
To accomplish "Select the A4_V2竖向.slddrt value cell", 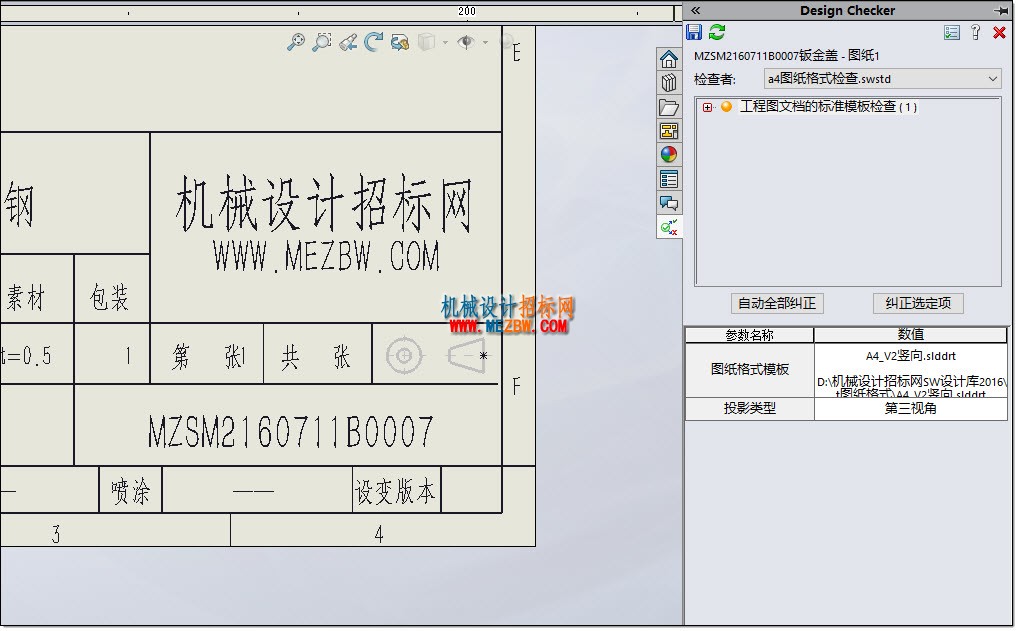I will point(910,370).
